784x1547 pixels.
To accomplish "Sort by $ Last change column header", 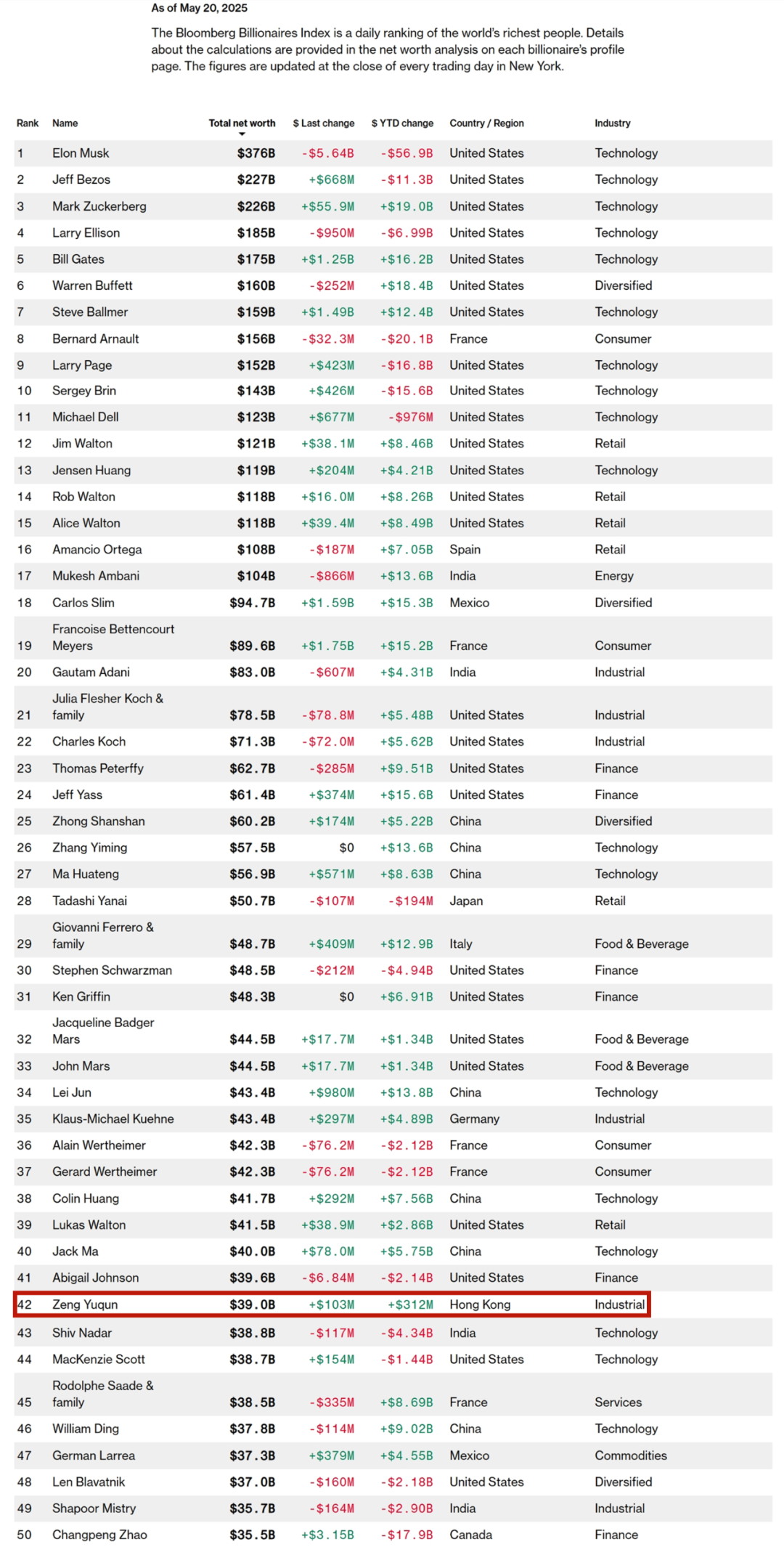I will pos(324,123).
